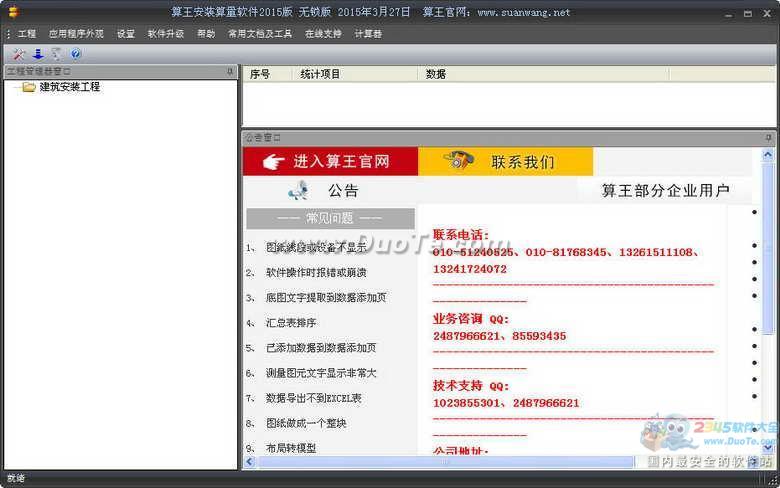Select the 建筑安装工程 tree node
This screenshot has width=780, height=488.
pos(69,87)
